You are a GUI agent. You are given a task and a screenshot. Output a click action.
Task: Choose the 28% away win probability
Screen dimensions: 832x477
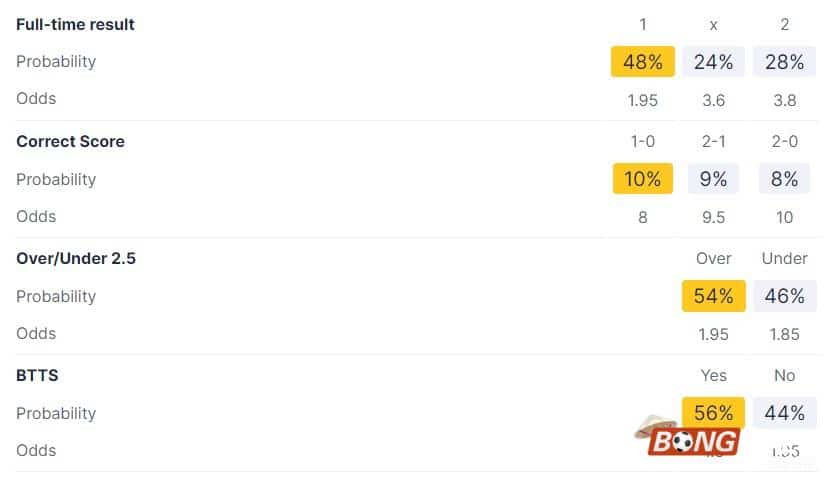click(784, 62)
